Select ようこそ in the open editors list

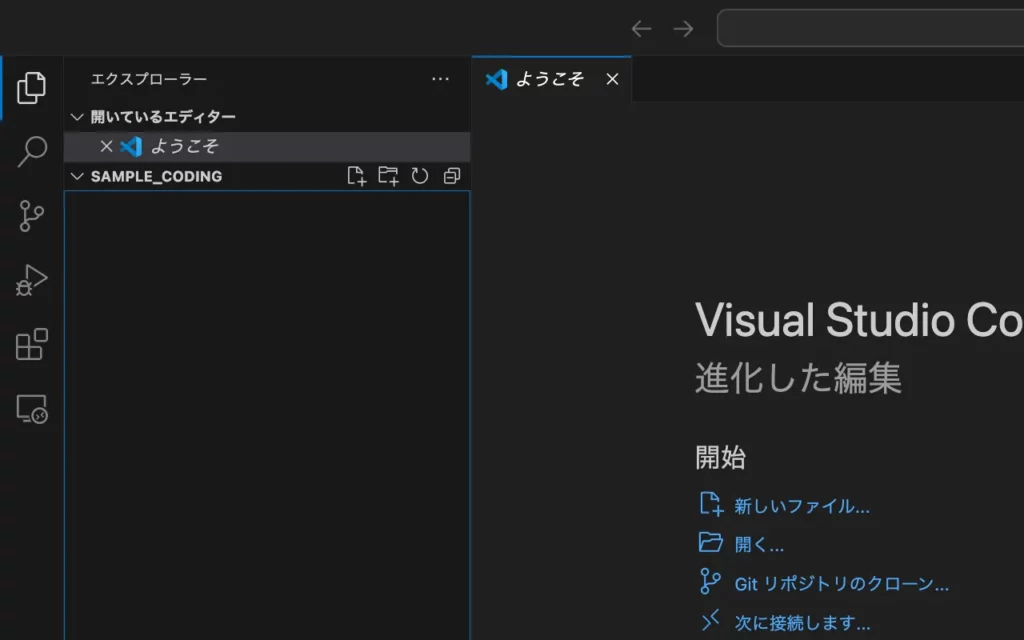pos(266,146)
